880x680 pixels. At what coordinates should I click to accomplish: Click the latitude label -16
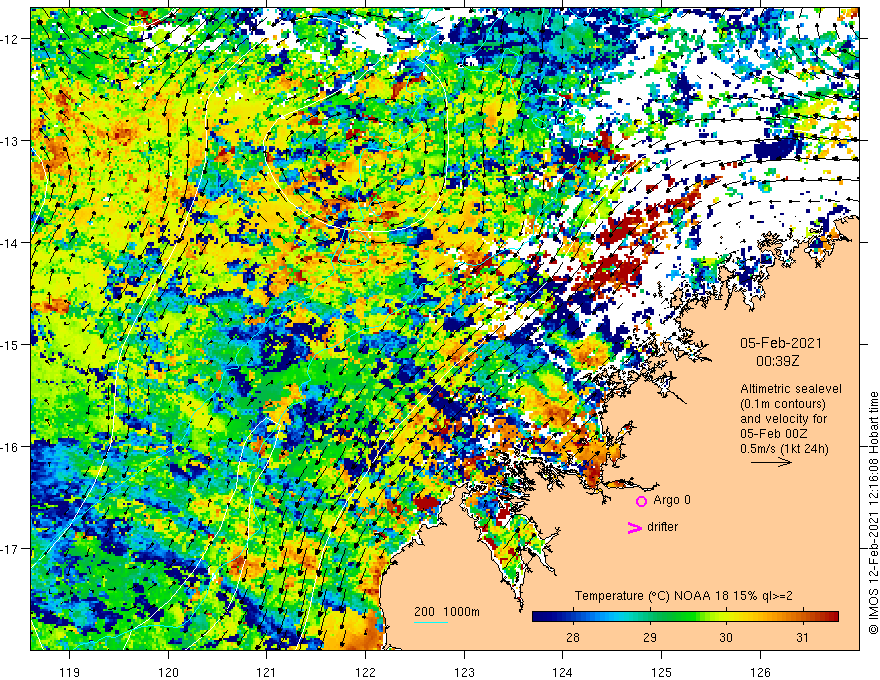click(x=11, y=447)
